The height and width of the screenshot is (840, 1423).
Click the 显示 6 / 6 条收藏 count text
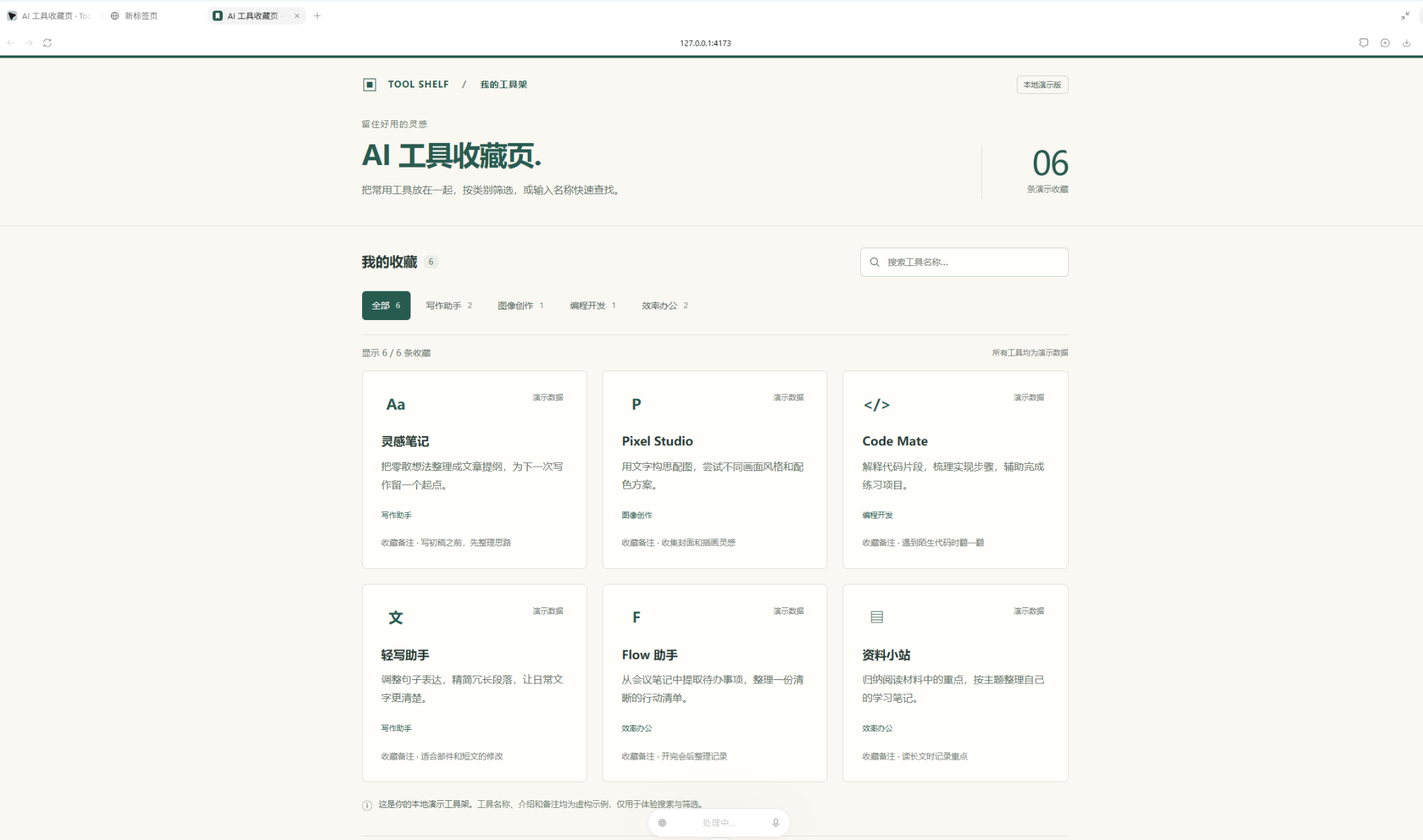pos(396,353)
